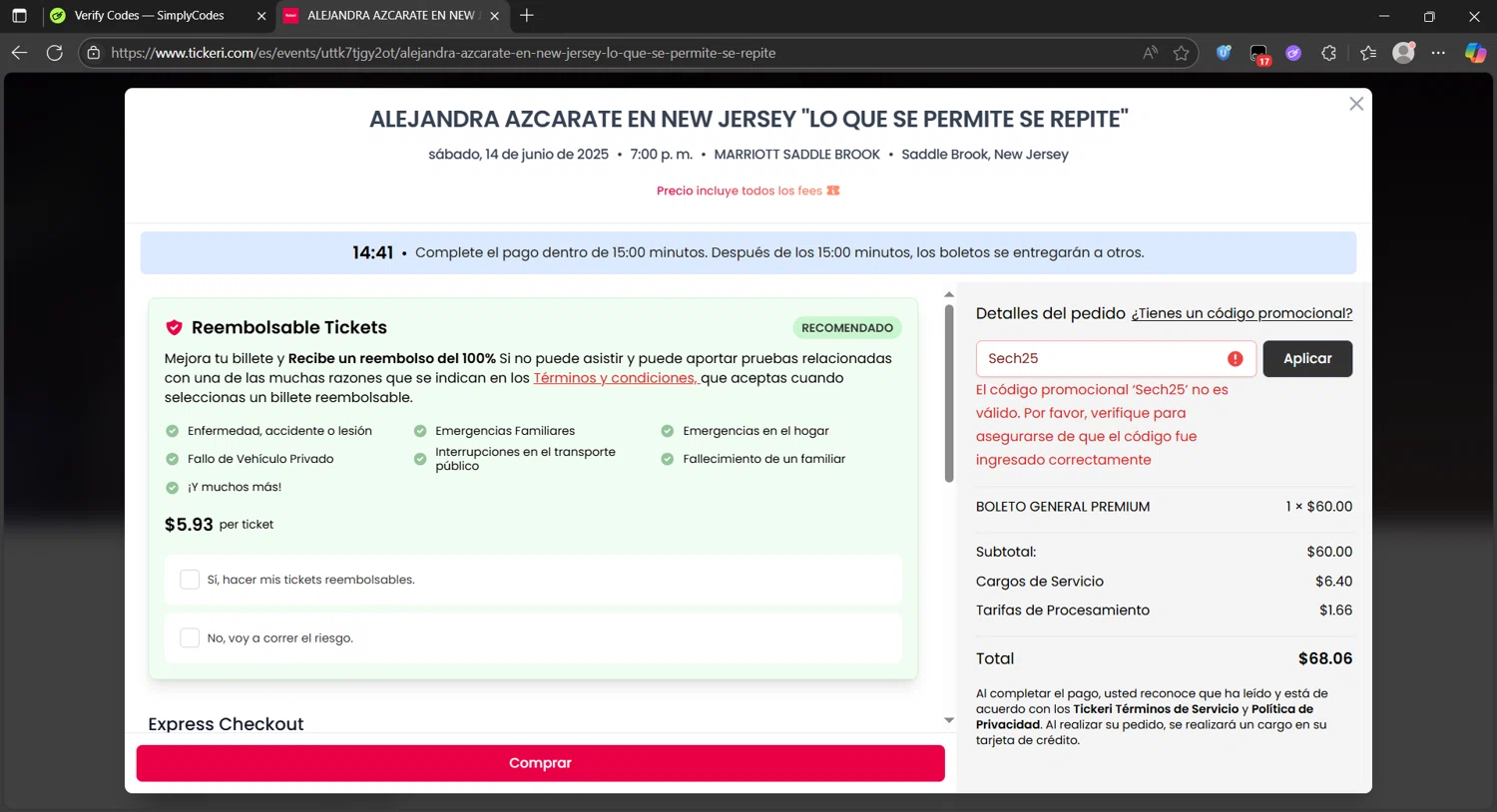Switch to ALEJANDRA AZCARATE EN NEW tab
Screen dimensions: 1497x812
(x=391, y=16)
